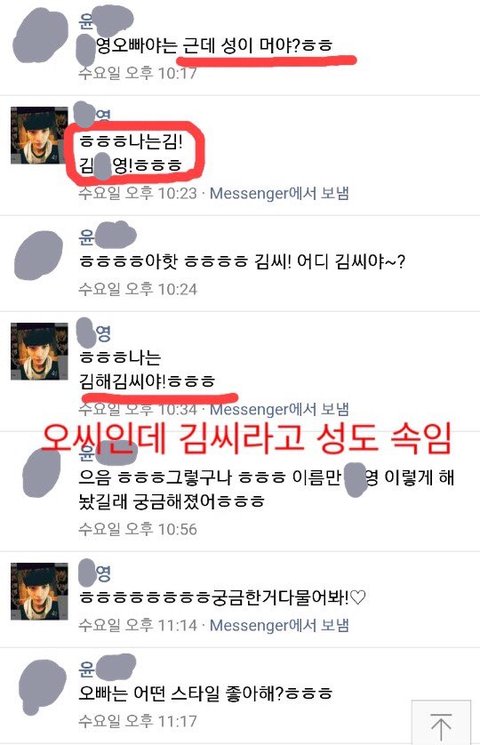
Task: Open Messenger에서 보냄 link at 10:23
Action: pyautogui.click(x=279, y=193)
